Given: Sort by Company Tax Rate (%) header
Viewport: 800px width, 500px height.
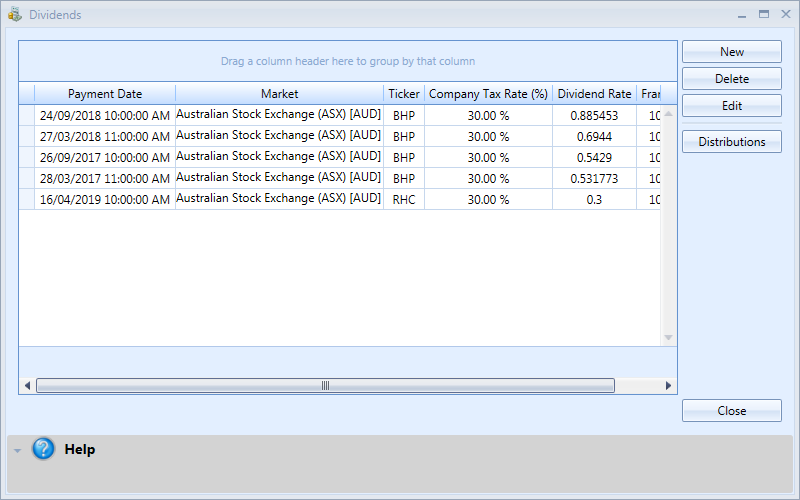Looking at the screenshot, I should click(488, 94).
